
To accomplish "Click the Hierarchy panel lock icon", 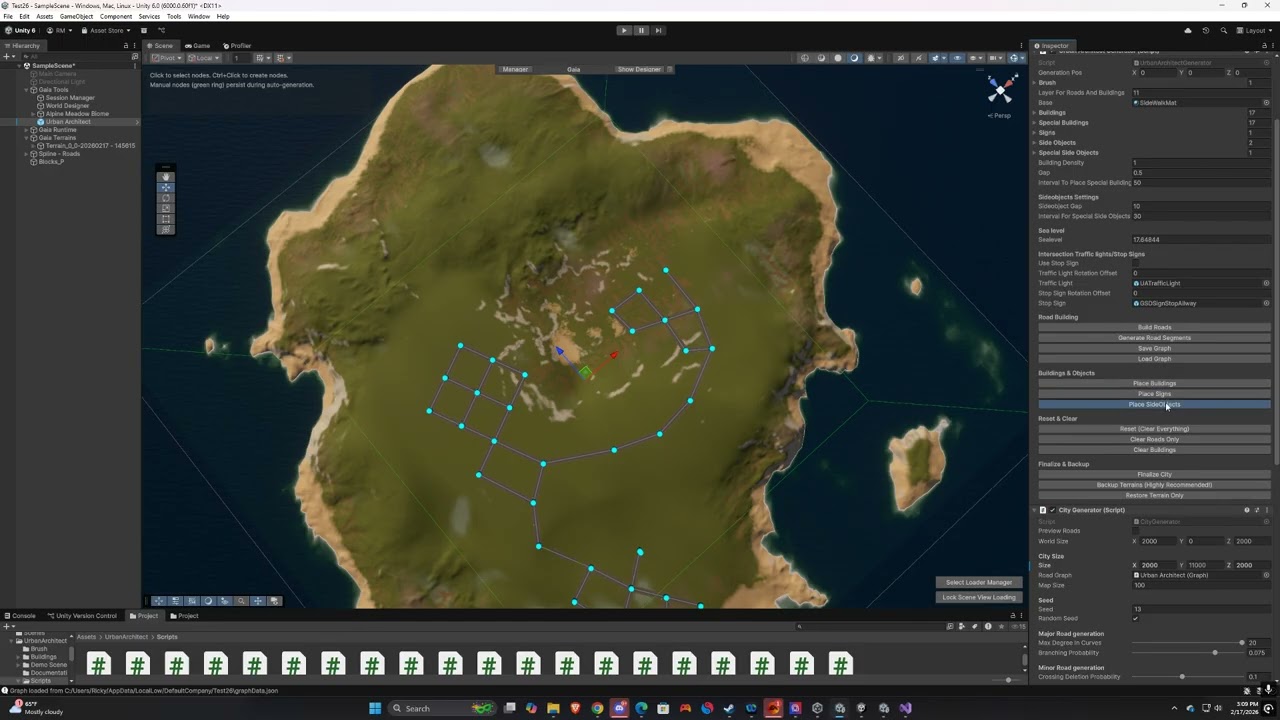I will coord(125,45).
